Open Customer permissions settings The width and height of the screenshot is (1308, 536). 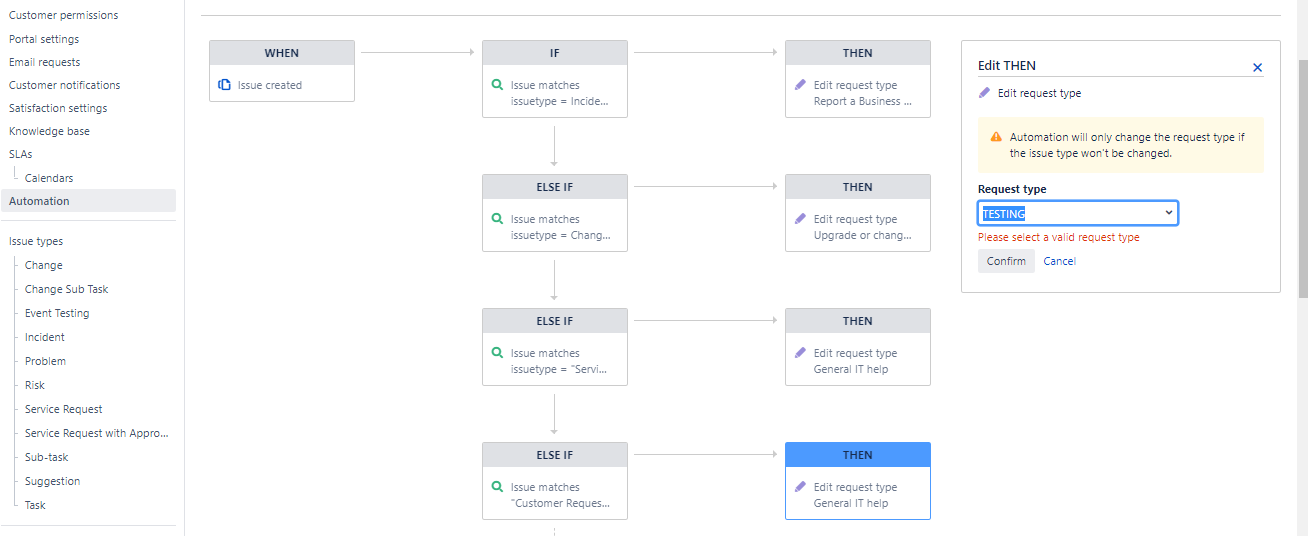[x=63, y=15]
